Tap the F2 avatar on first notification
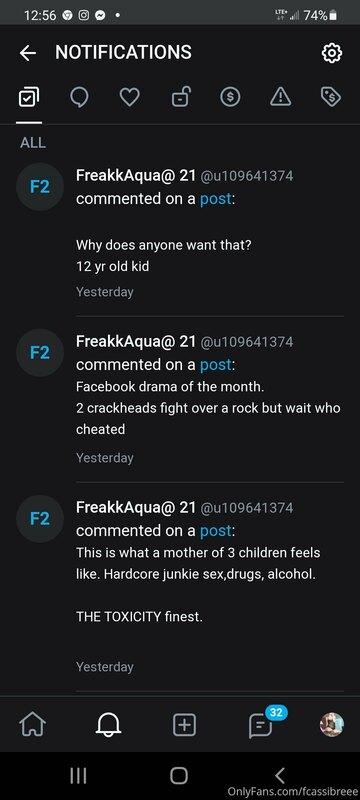Viewport: 360px width, 800px height. (40, 187)
